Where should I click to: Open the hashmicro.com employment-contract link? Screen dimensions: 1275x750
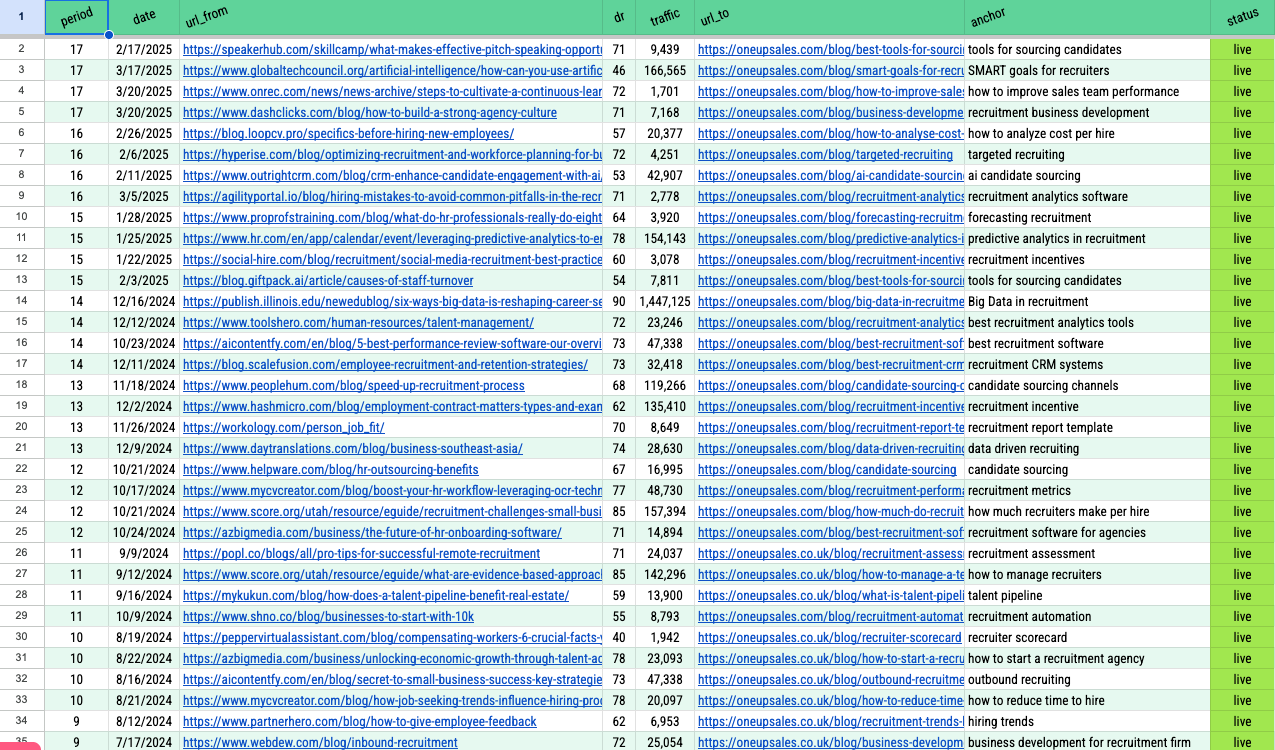(x=392, y=406)
